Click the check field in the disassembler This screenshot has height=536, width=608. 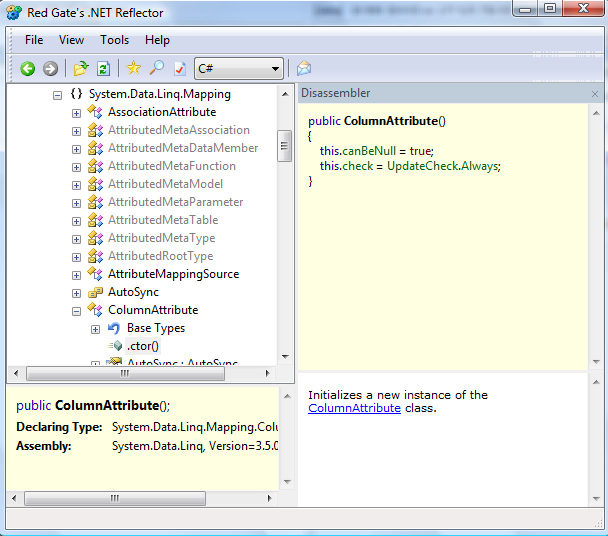tap(358, 166)
